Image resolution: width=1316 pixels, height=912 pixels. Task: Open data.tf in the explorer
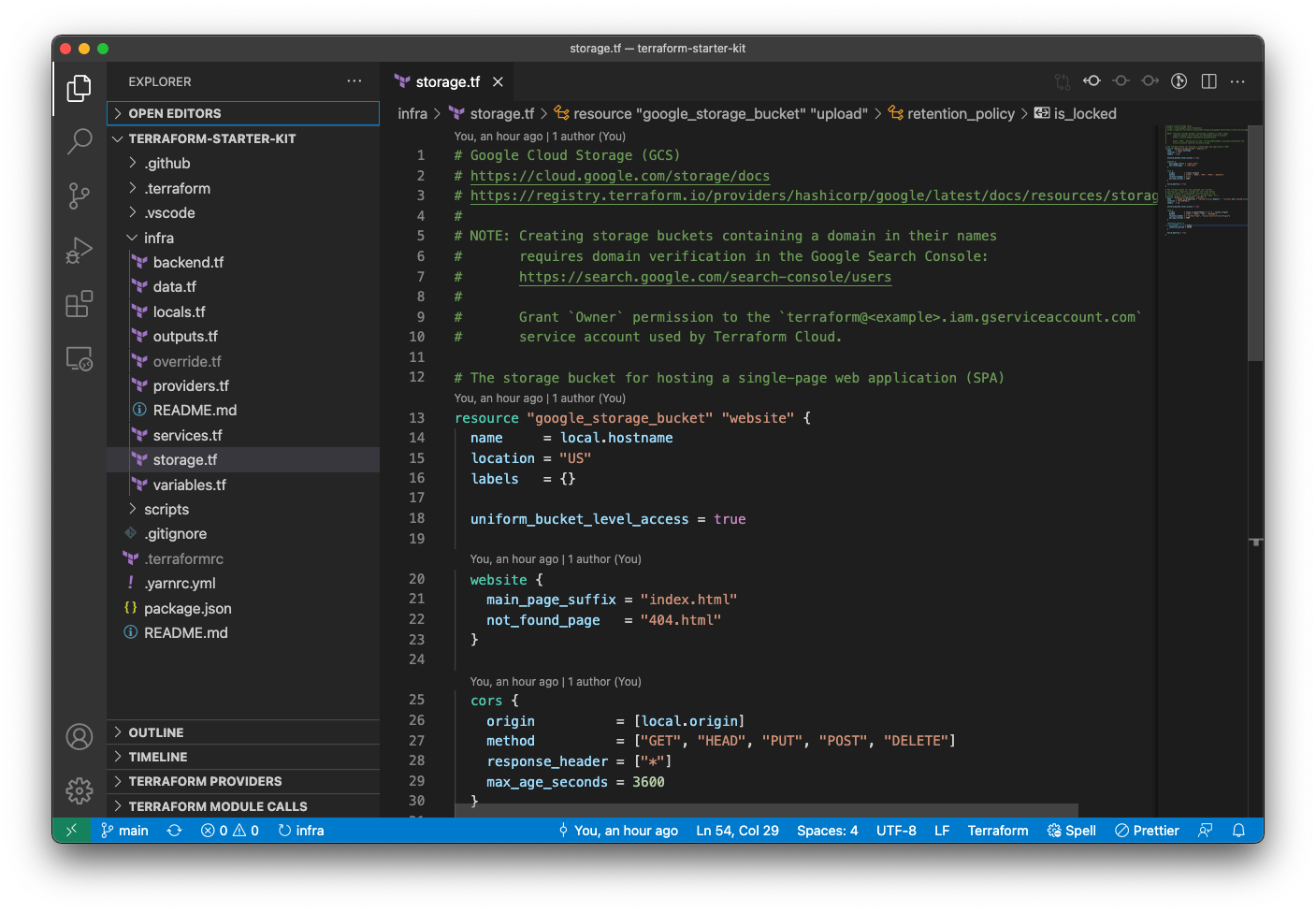pos(243,287)
